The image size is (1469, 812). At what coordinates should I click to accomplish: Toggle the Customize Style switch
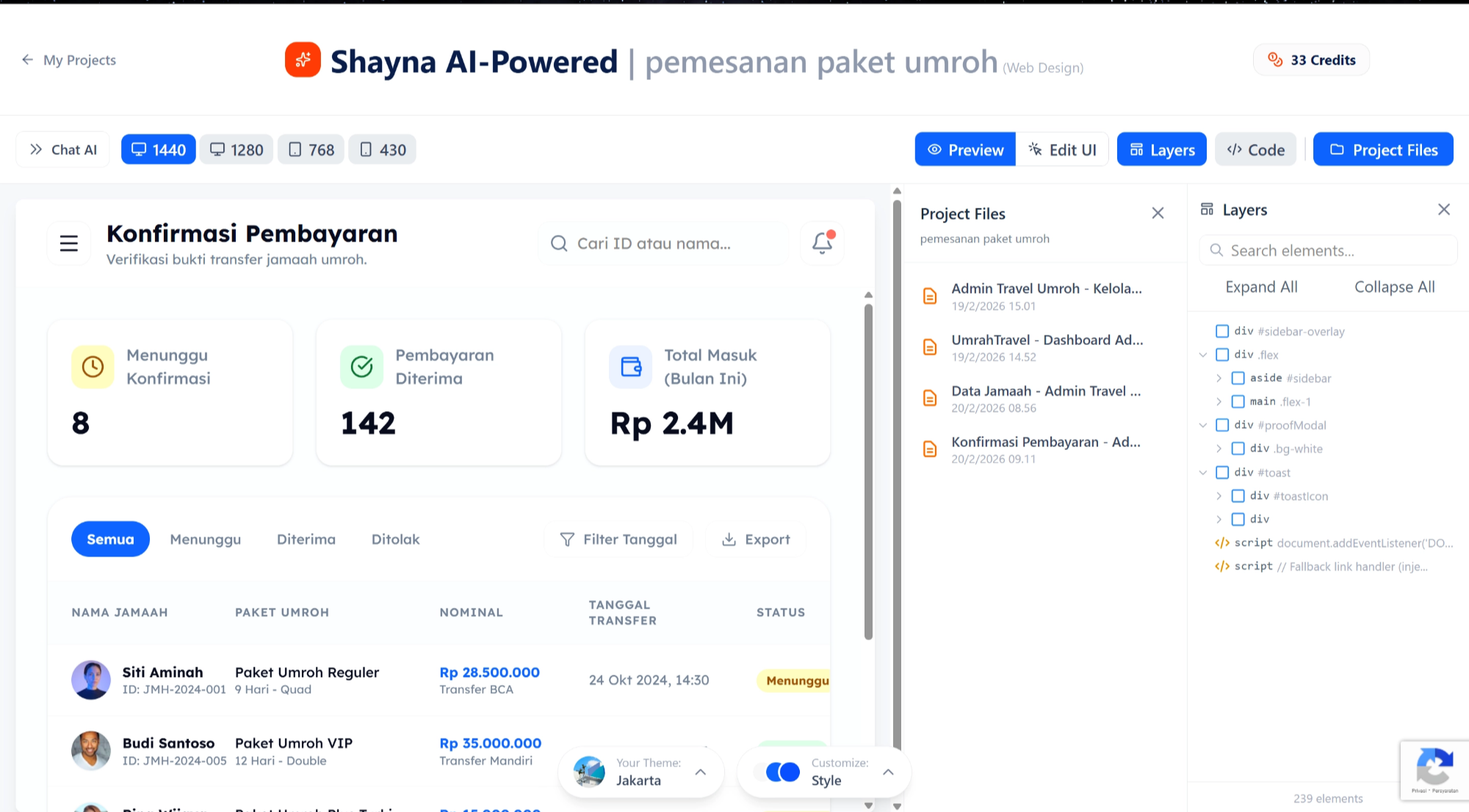782,772
